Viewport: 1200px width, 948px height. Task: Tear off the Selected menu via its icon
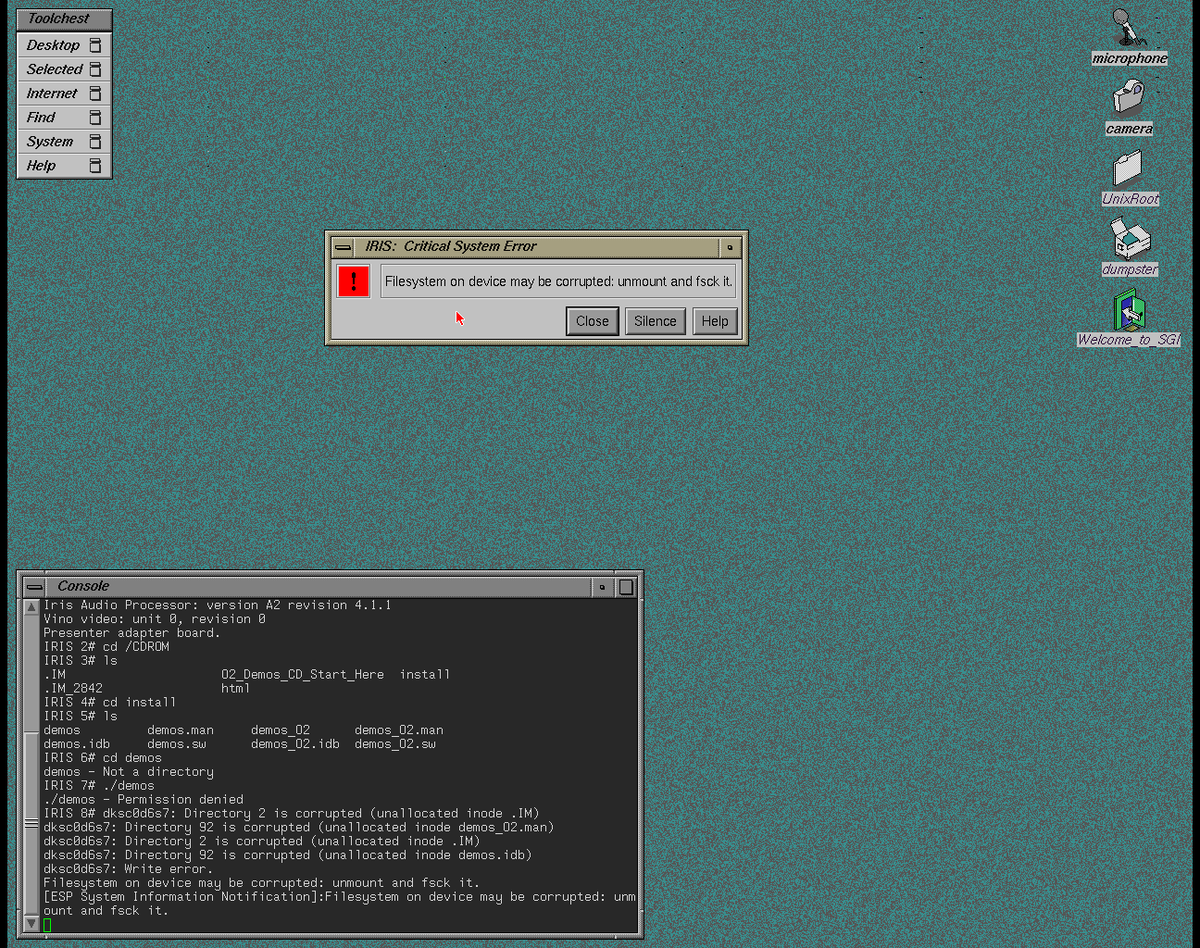pyautogui.click(x=95, y=69)
